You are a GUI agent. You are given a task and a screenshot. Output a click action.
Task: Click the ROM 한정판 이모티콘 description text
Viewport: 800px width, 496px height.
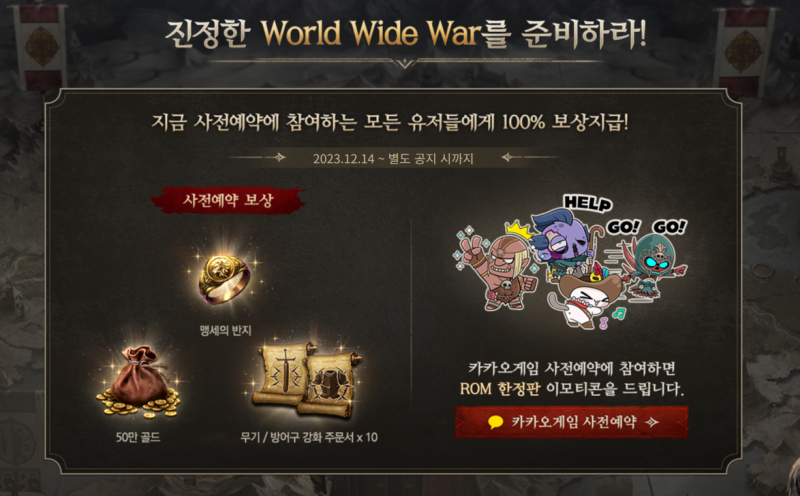571,379
